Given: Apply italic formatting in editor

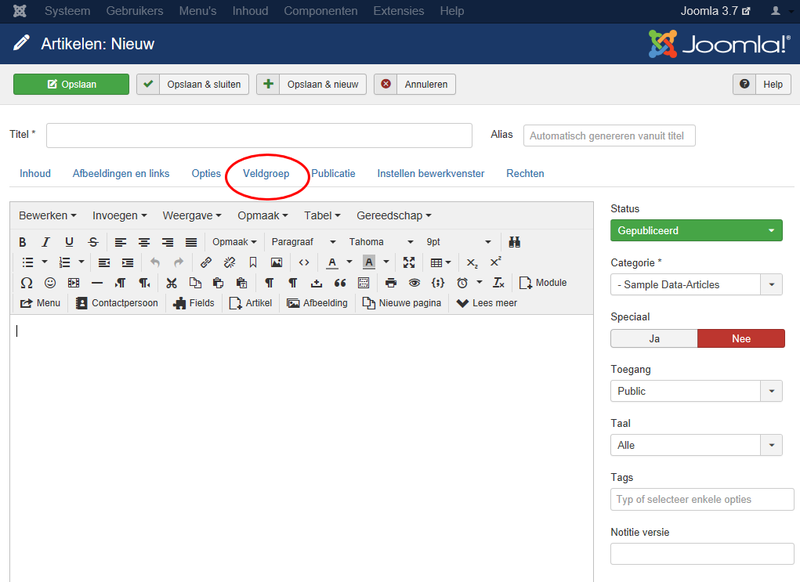Looking at the screenshot, I should 45,242.
